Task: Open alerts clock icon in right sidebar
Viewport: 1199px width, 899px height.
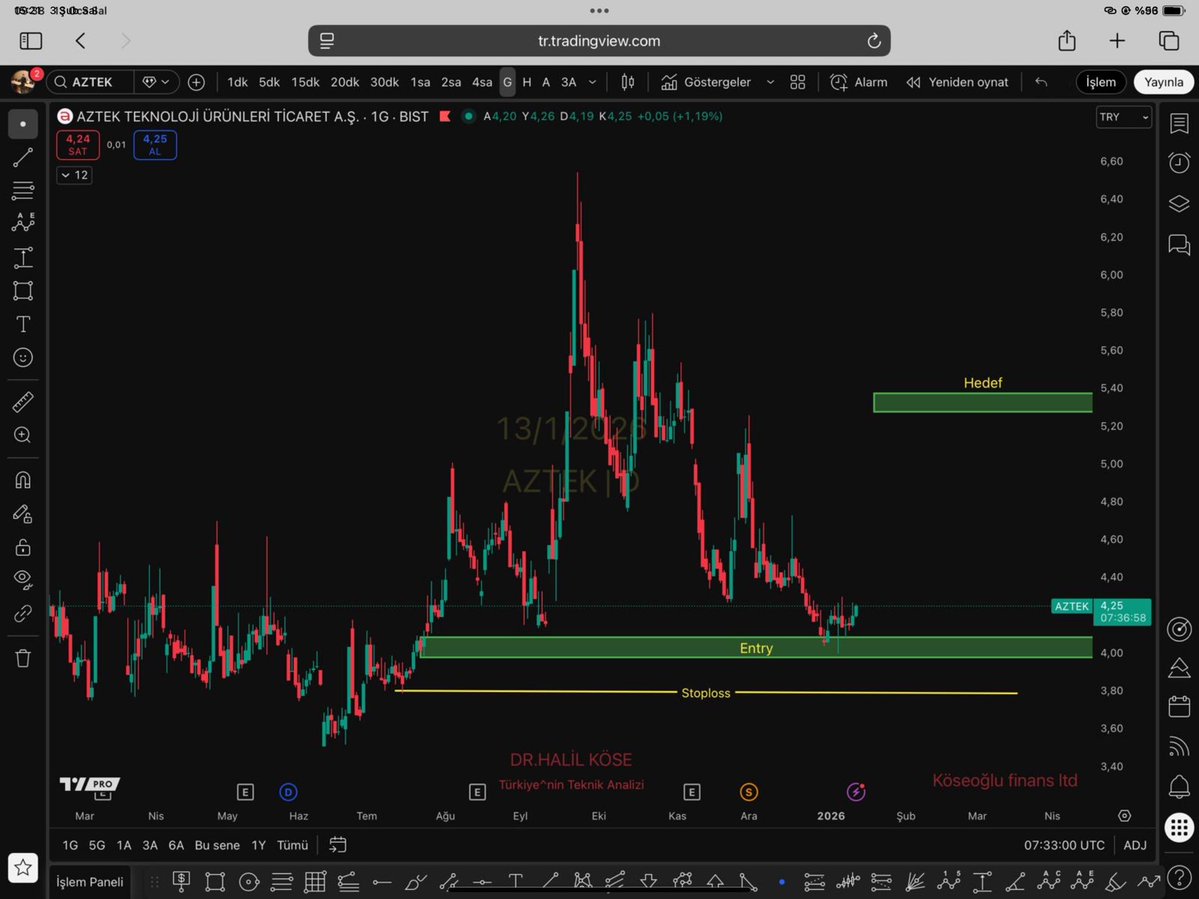Action: [x=1179, y=163]
